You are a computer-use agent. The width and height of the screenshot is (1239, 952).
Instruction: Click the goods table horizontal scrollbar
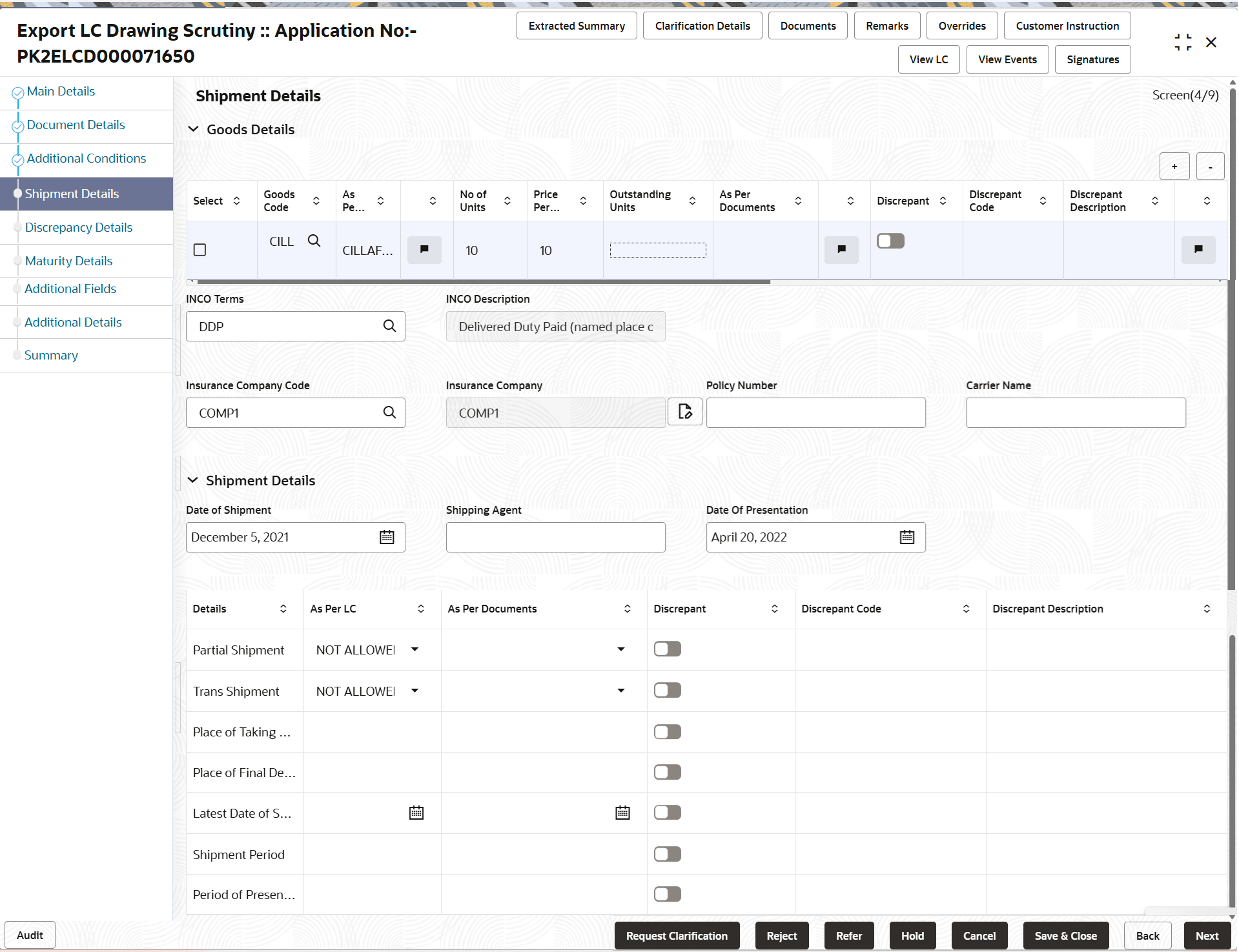[484, 282]
